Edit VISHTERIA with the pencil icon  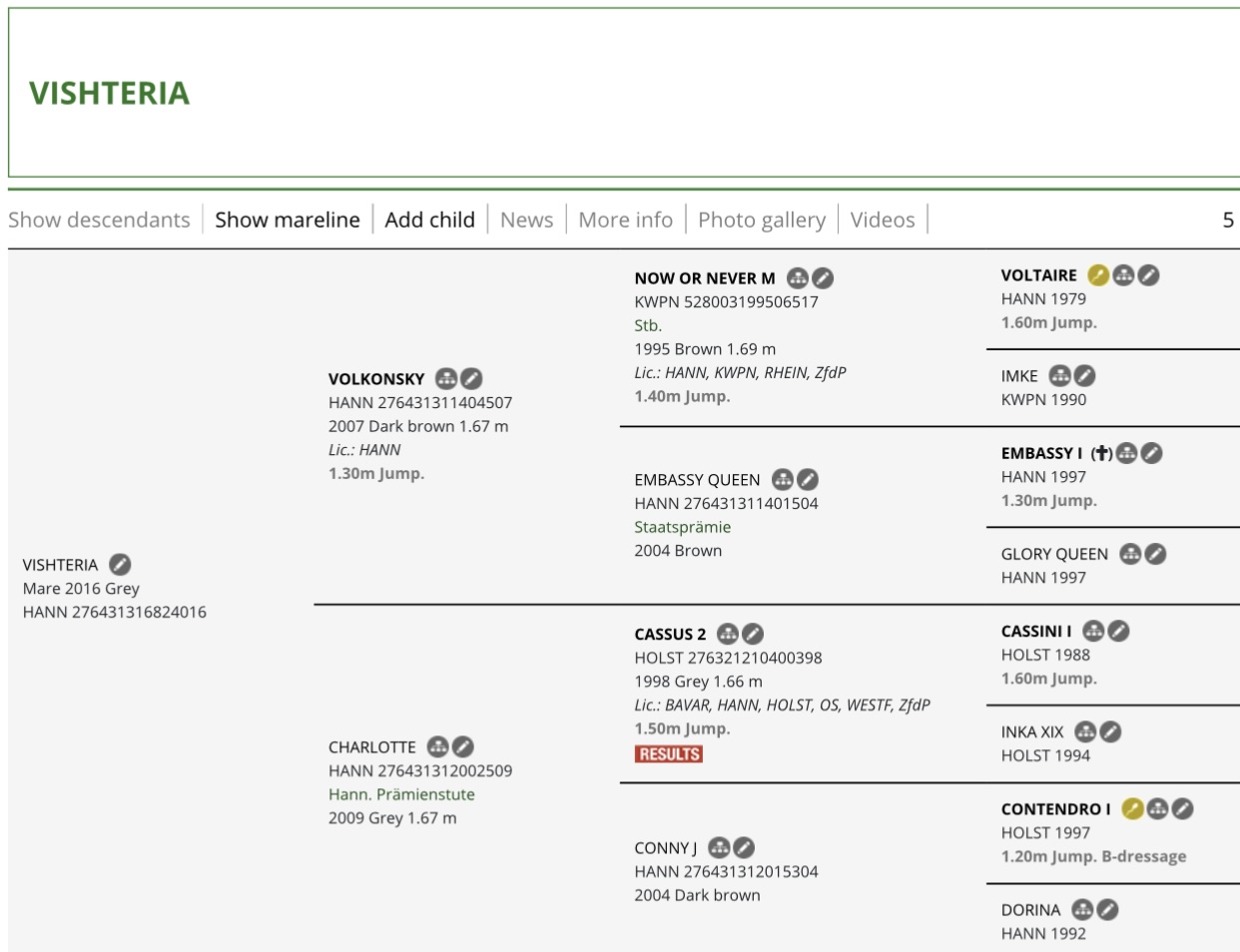pyautogui.click(x=120, y=565)
